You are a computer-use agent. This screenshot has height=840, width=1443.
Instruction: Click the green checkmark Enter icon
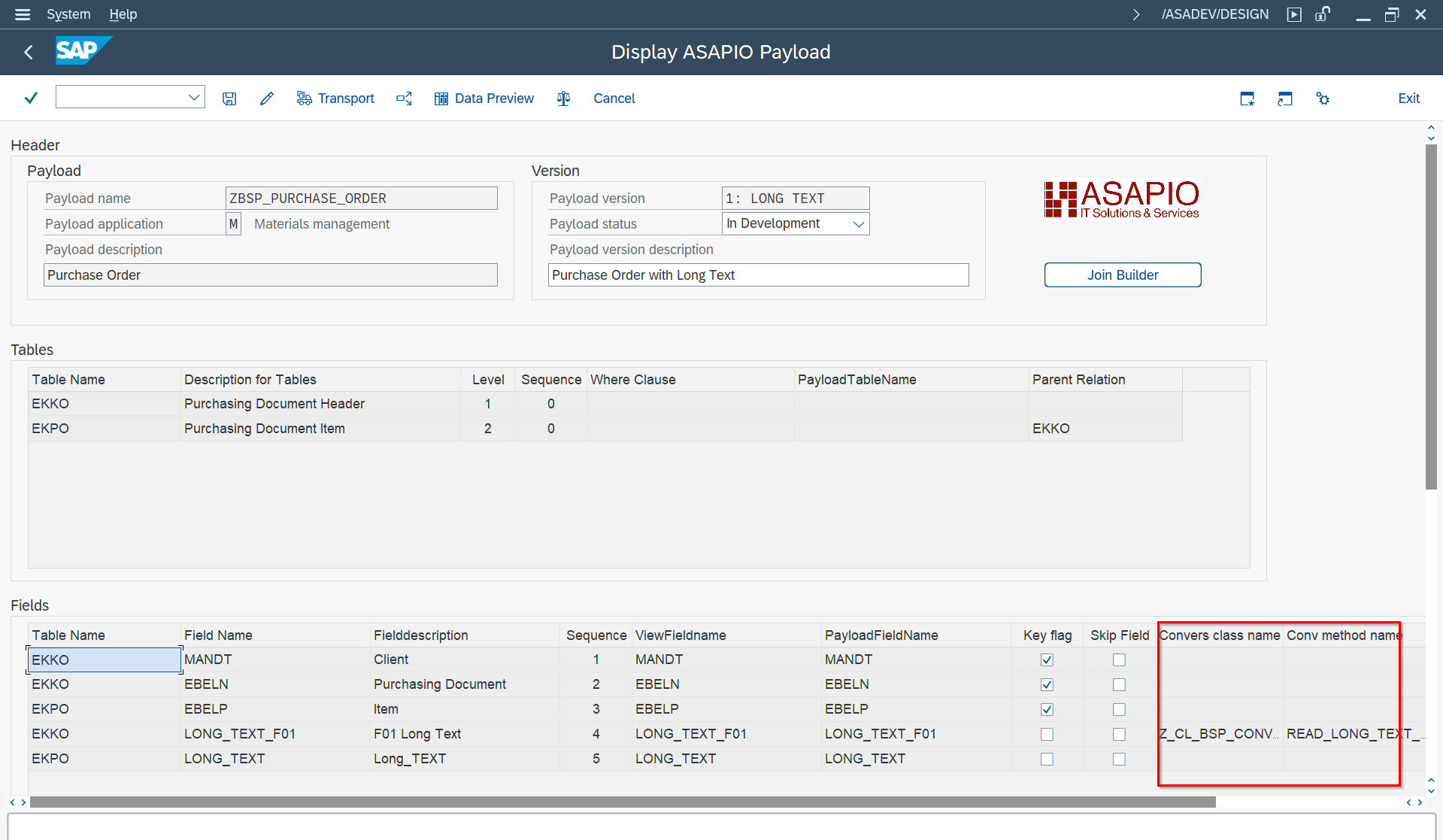tap(31, 98)
